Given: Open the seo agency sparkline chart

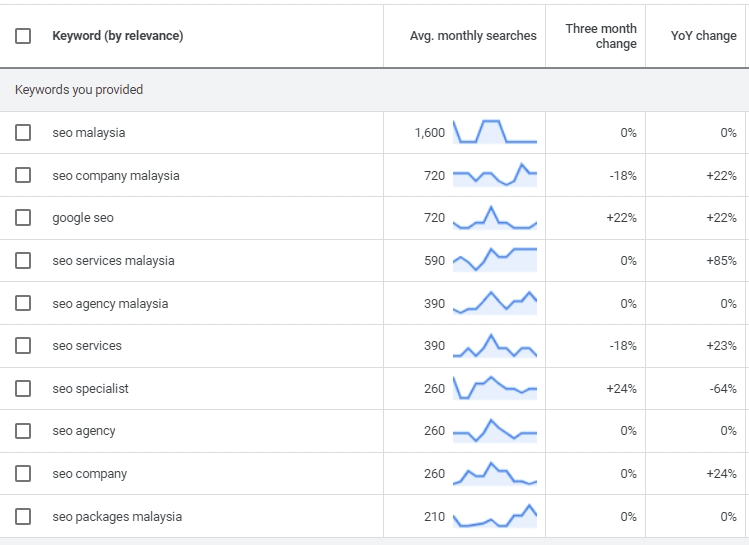Looking at the screenshot, I should [x=495, y=431].
